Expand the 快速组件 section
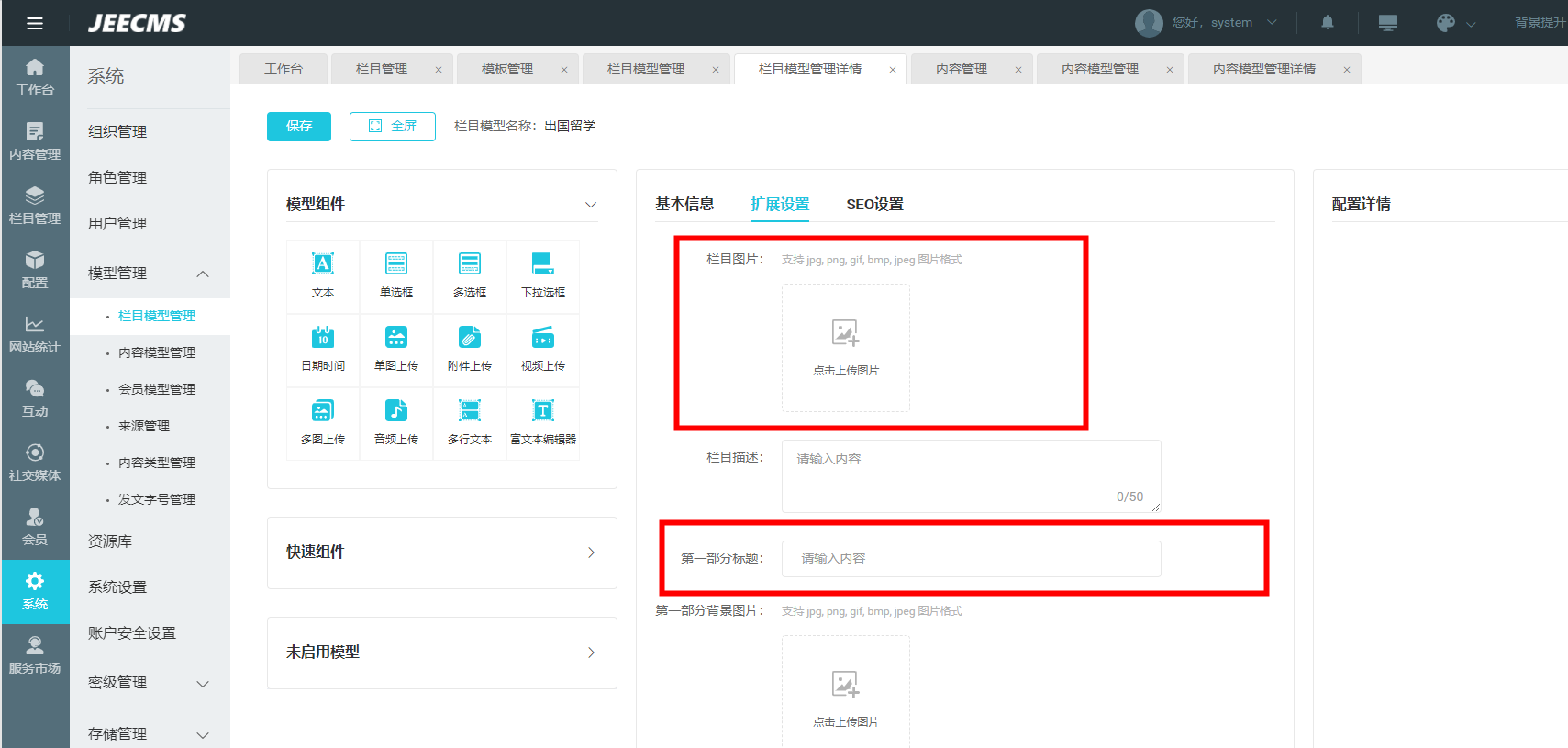 click(x=591, y=553)
